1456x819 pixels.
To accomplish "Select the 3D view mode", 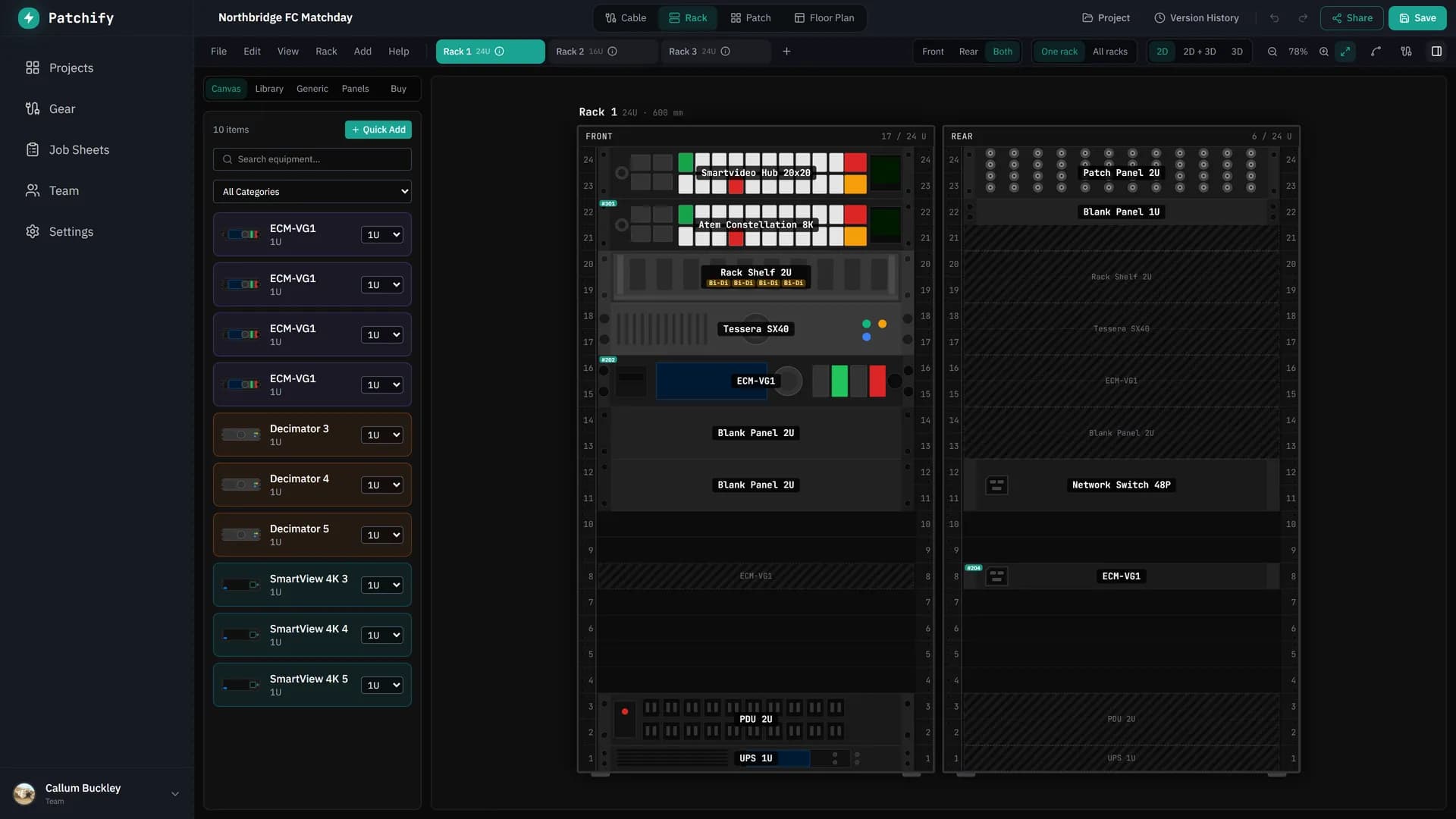I will point(1237,52).
